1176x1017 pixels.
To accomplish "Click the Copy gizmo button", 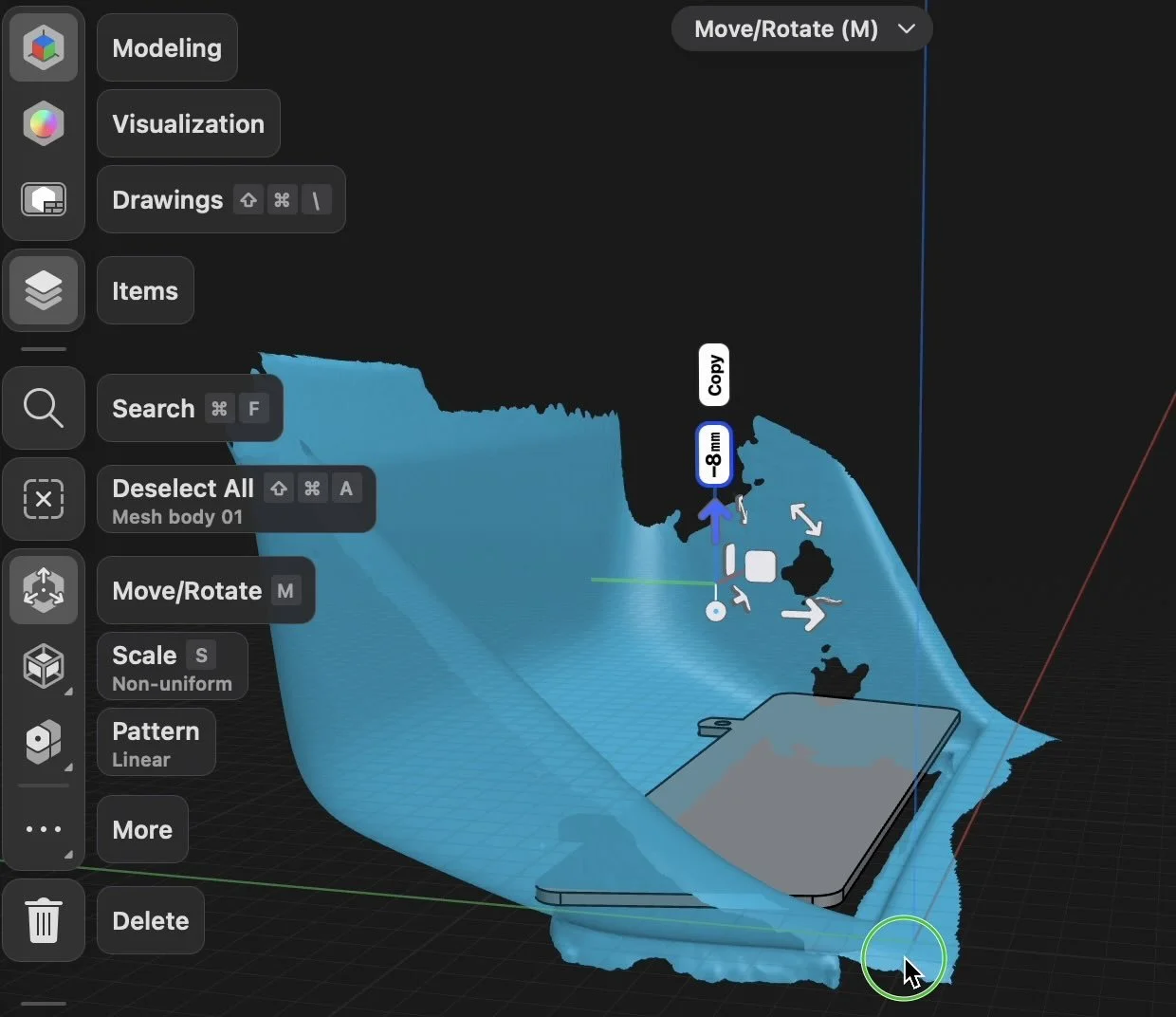I will click(x=714, y=375).
